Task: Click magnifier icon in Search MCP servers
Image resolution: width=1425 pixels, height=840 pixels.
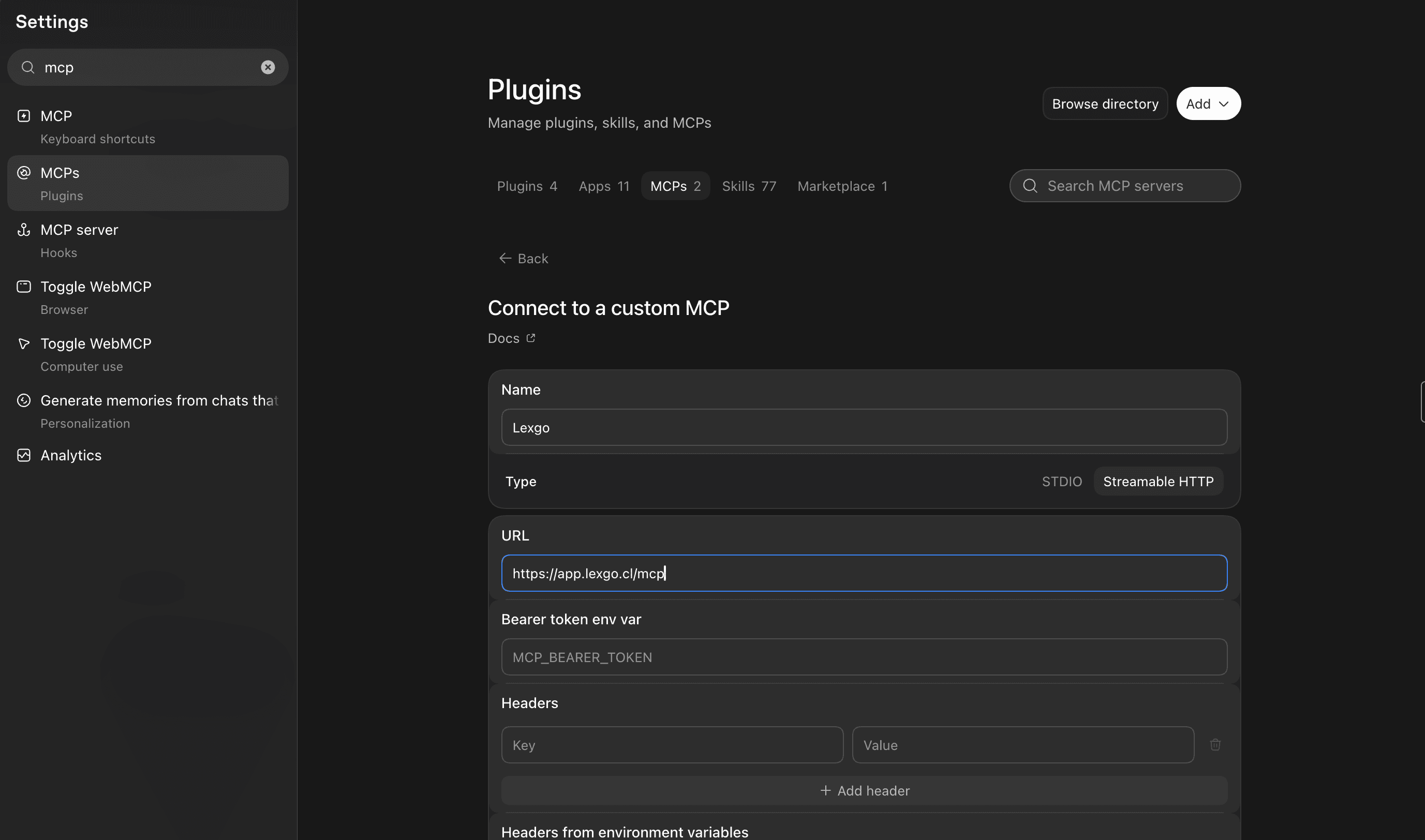Action: [1030, 186]
